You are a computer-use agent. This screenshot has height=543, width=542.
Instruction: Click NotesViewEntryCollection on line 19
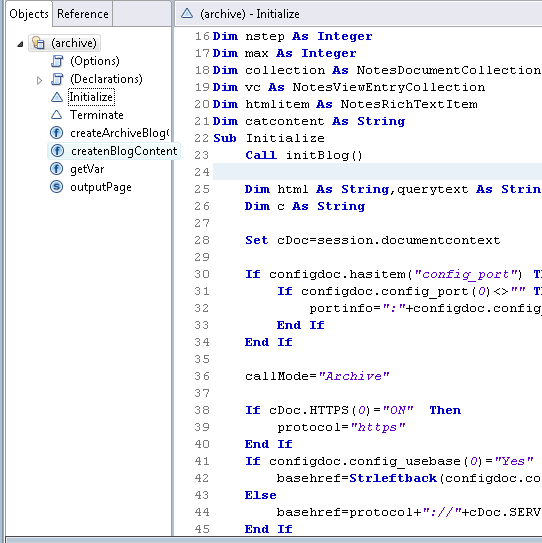pos(389,87)
